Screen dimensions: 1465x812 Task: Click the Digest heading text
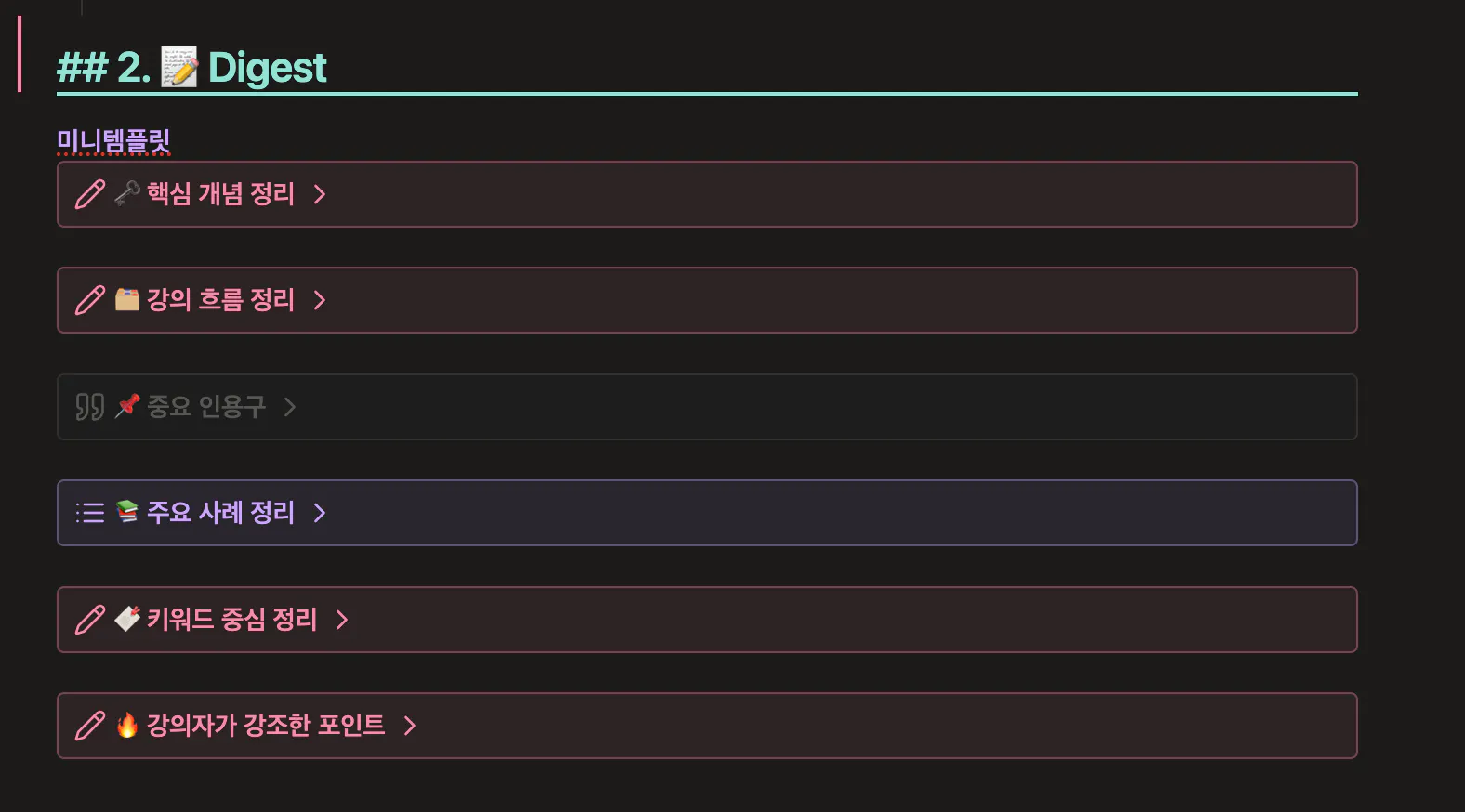[x=267, y=68]
